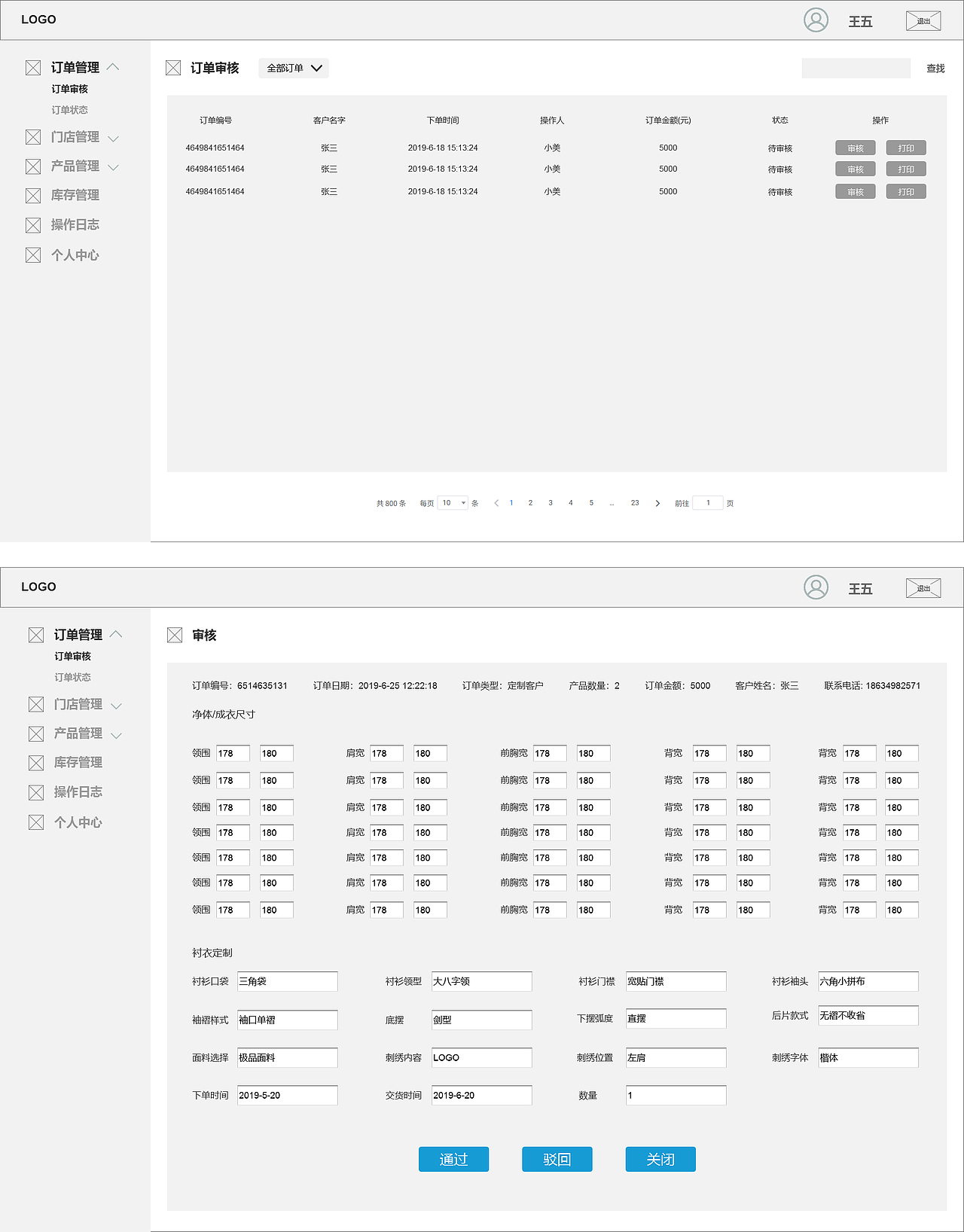Collapse 订单管理 chevron on 审核 detail screen

coord(116,633)
